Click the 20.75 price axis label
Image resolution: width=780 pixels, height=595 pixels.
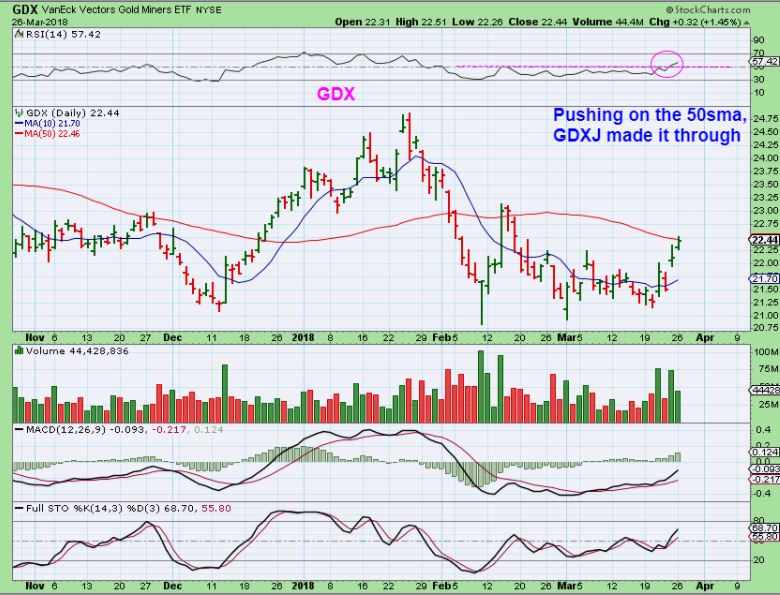tap(767, 327)
